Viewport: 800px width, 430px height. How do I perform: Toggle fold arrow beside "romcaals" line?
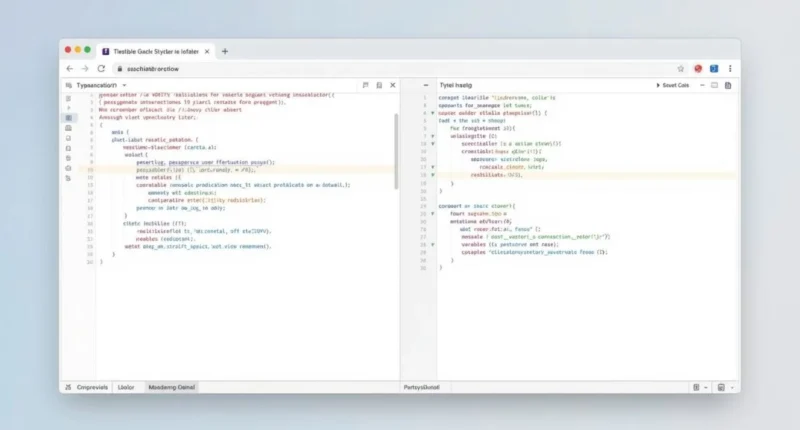(433, 167)
